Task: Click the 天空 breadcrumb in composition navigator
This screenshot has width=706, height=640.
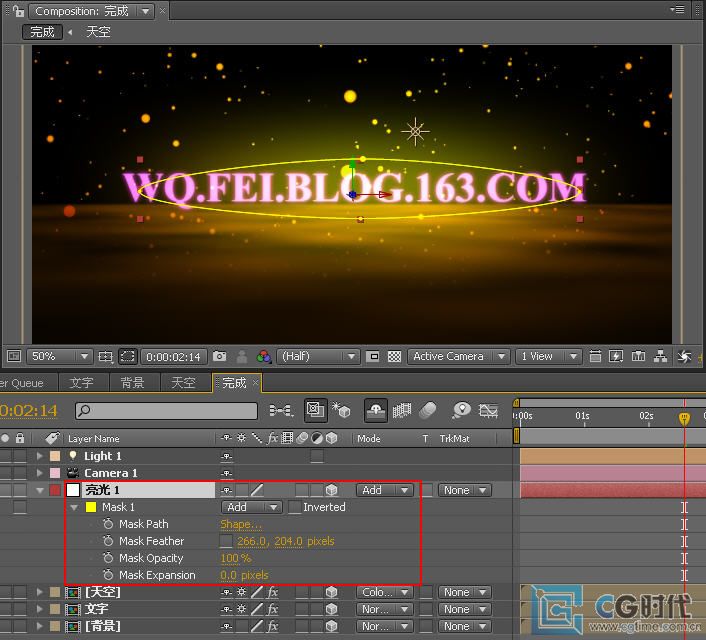Action: tap(98, 32)
